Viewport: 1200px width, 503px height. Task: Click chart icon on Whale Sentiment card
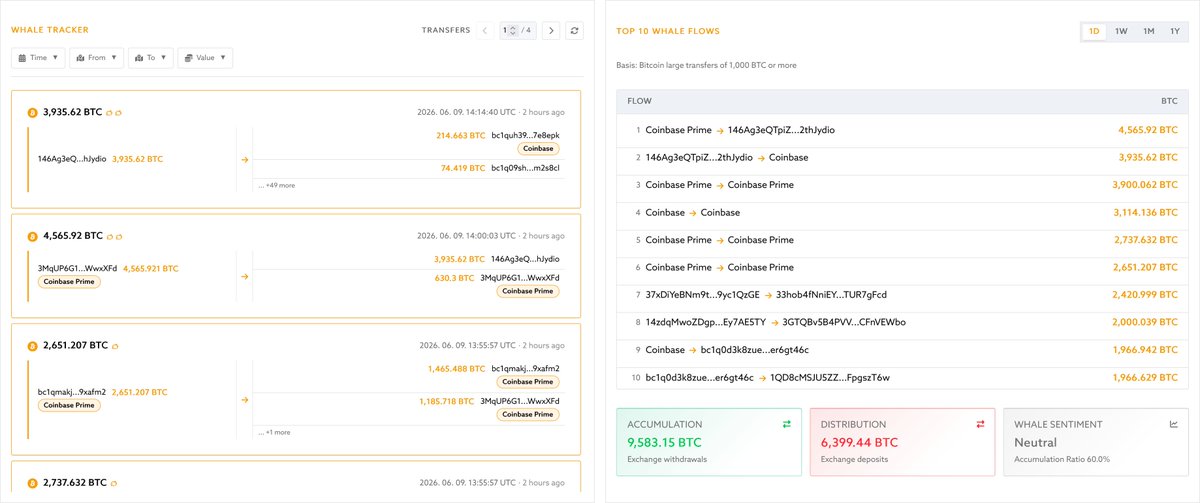coord(1174,424)
